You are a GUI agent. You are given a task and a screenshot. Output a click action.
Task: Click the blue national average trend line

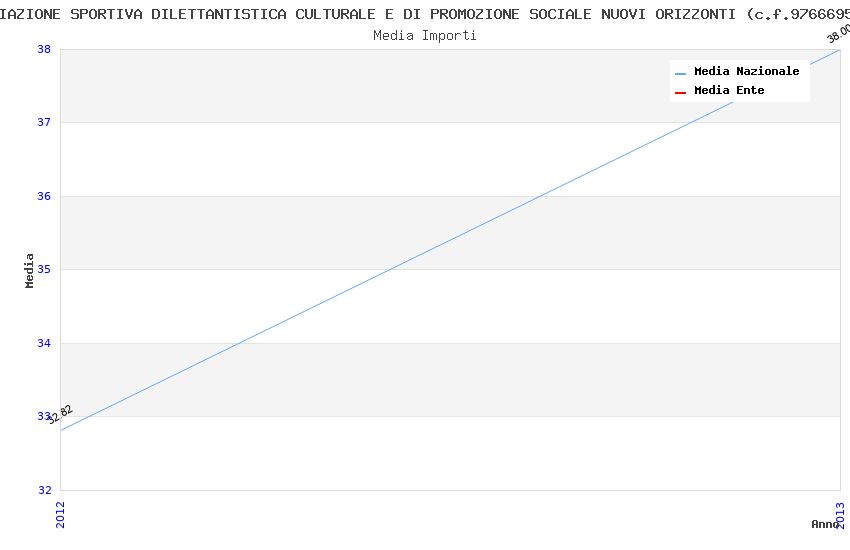coord(450,240)
